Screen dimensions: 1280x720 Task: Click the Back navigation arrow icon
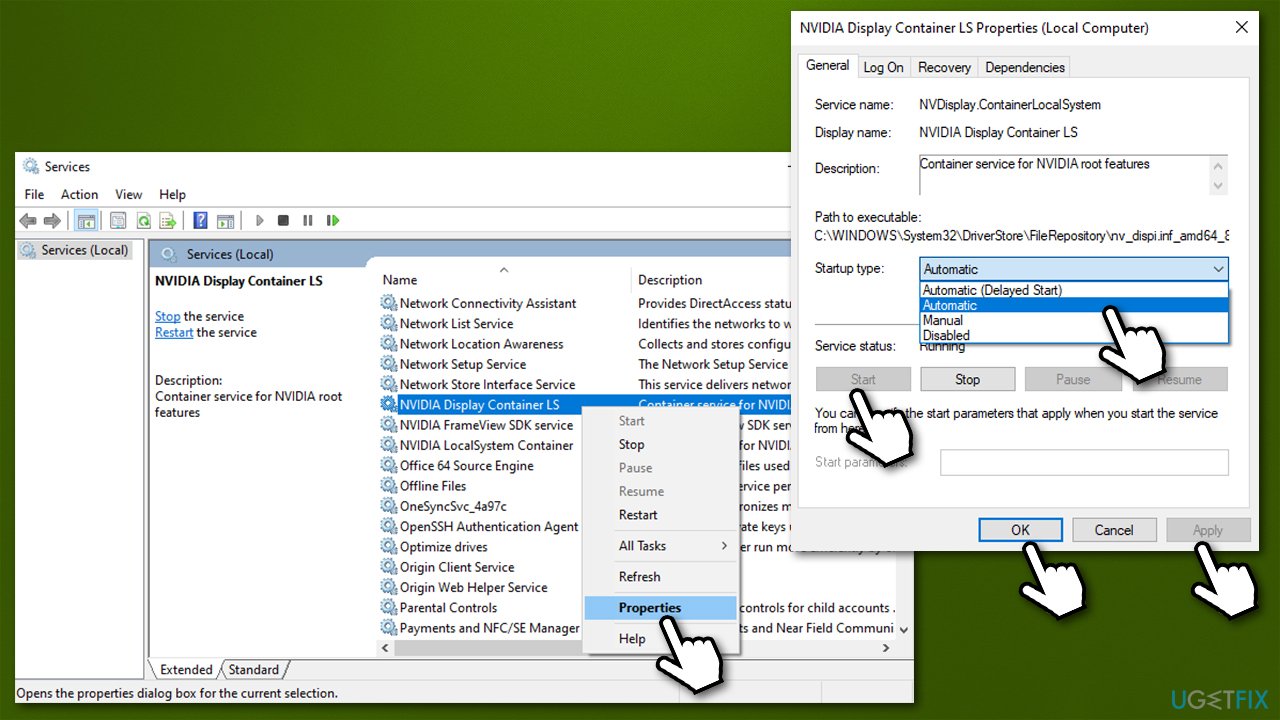[x=28, y=220]
